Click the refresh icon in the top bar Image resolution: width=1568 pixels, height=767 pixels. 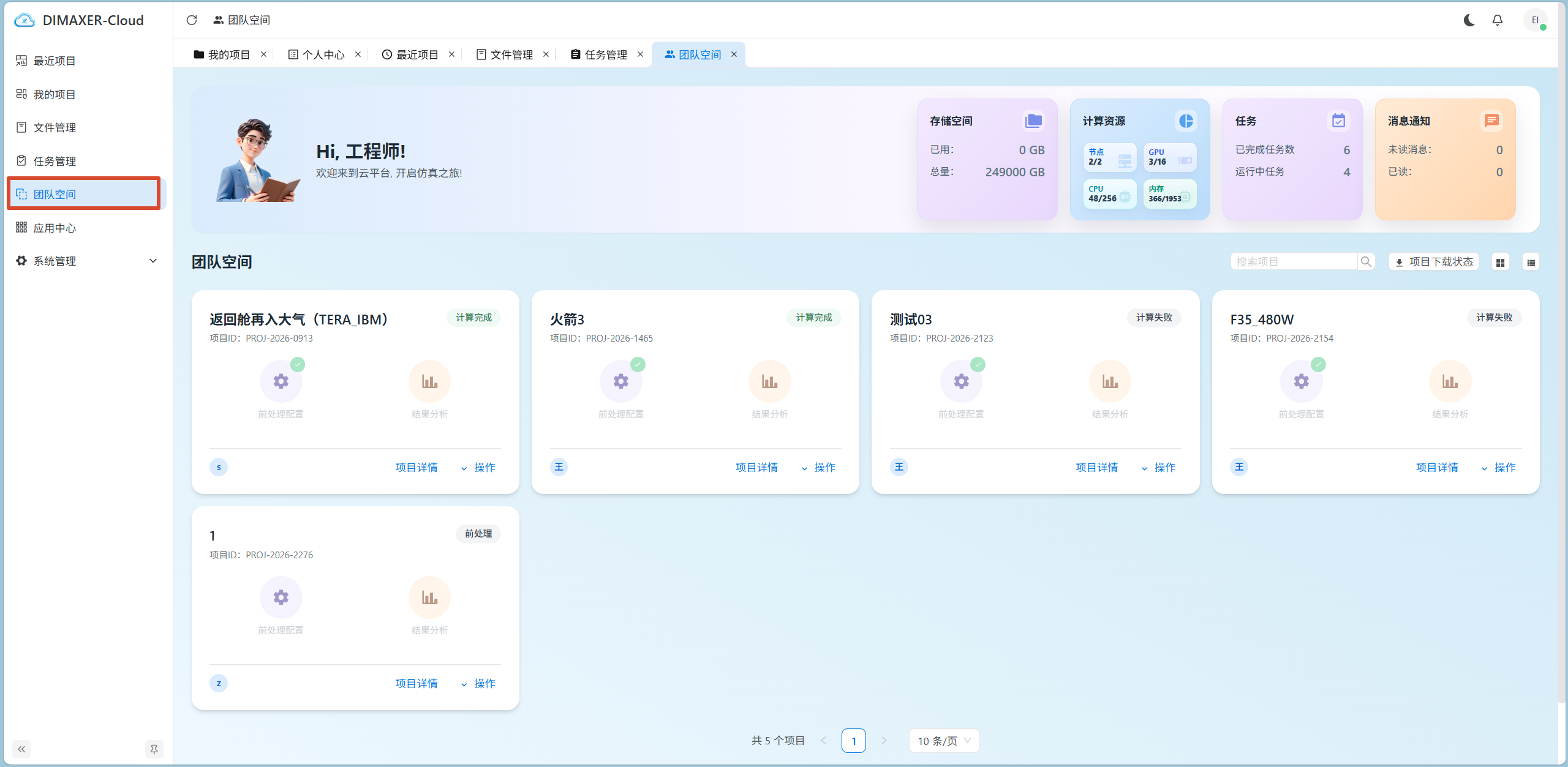tap(192, 20)
